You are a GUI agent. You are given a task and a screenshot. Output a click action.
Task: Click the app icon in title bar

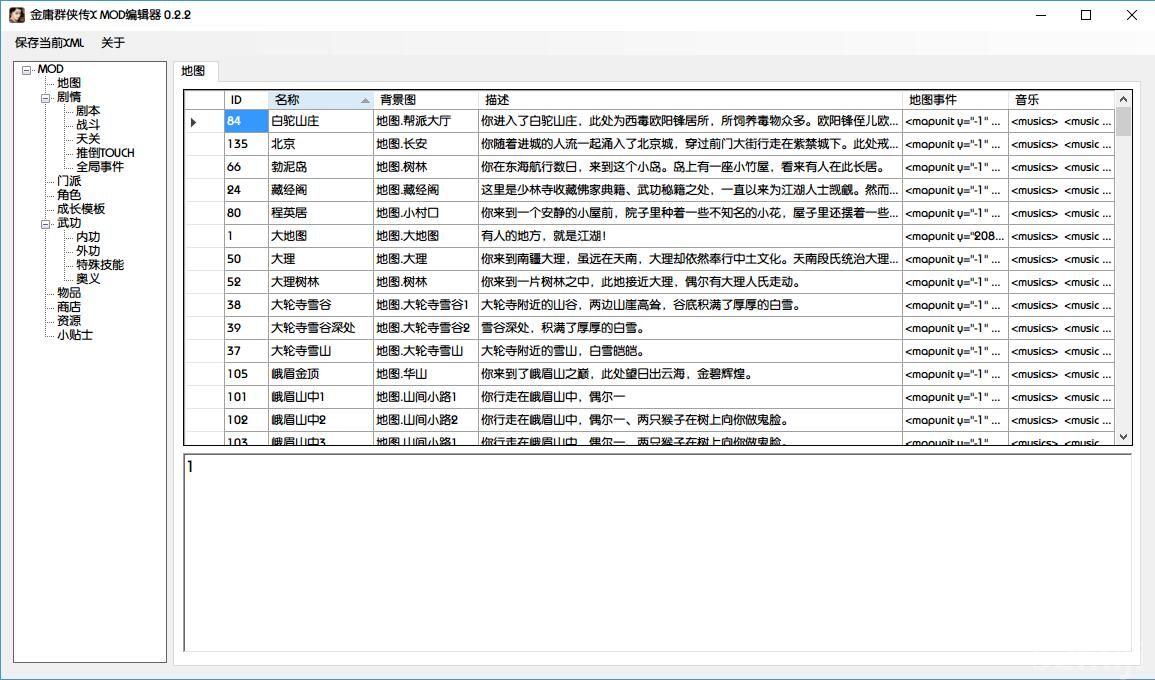(17, 15)
